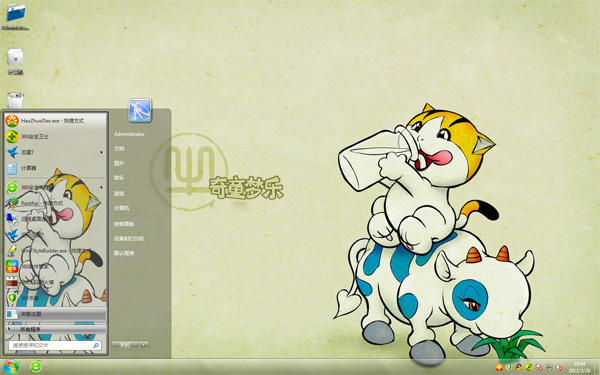Click orange tray icon in system tray
Image resolution: width=600 pixels, height=375 pixels.
tap(499, 367)
